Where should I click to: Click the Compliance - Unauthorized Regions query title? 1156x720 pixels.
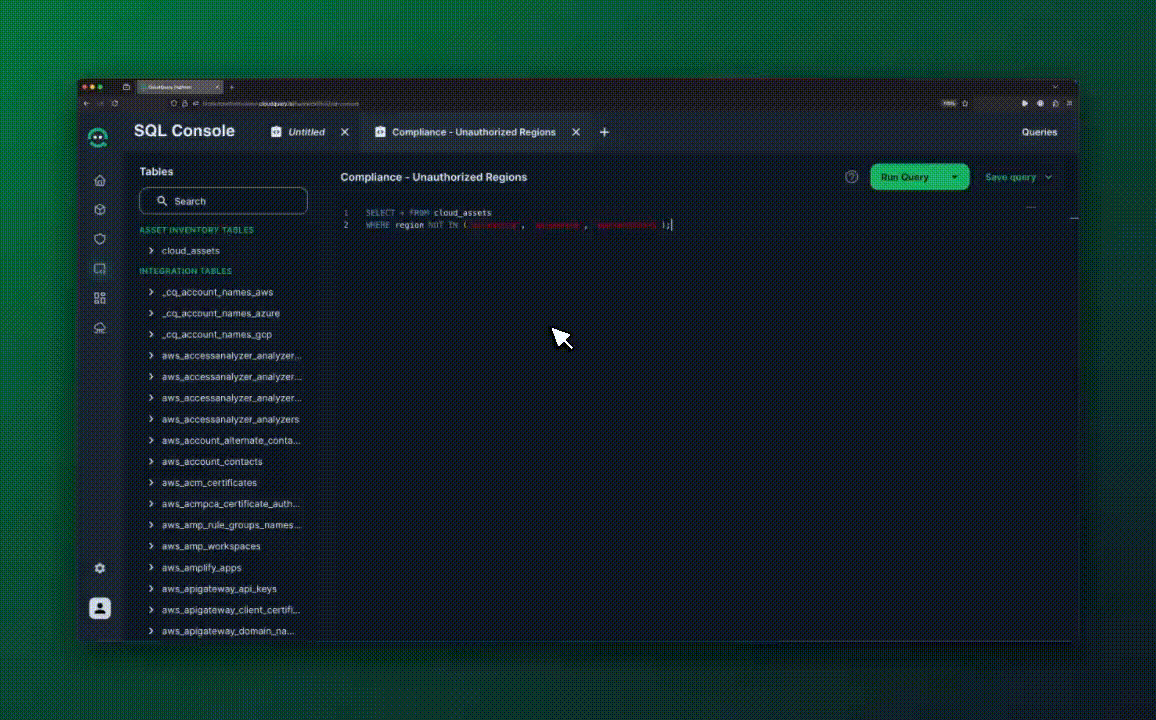coord(434,177)
